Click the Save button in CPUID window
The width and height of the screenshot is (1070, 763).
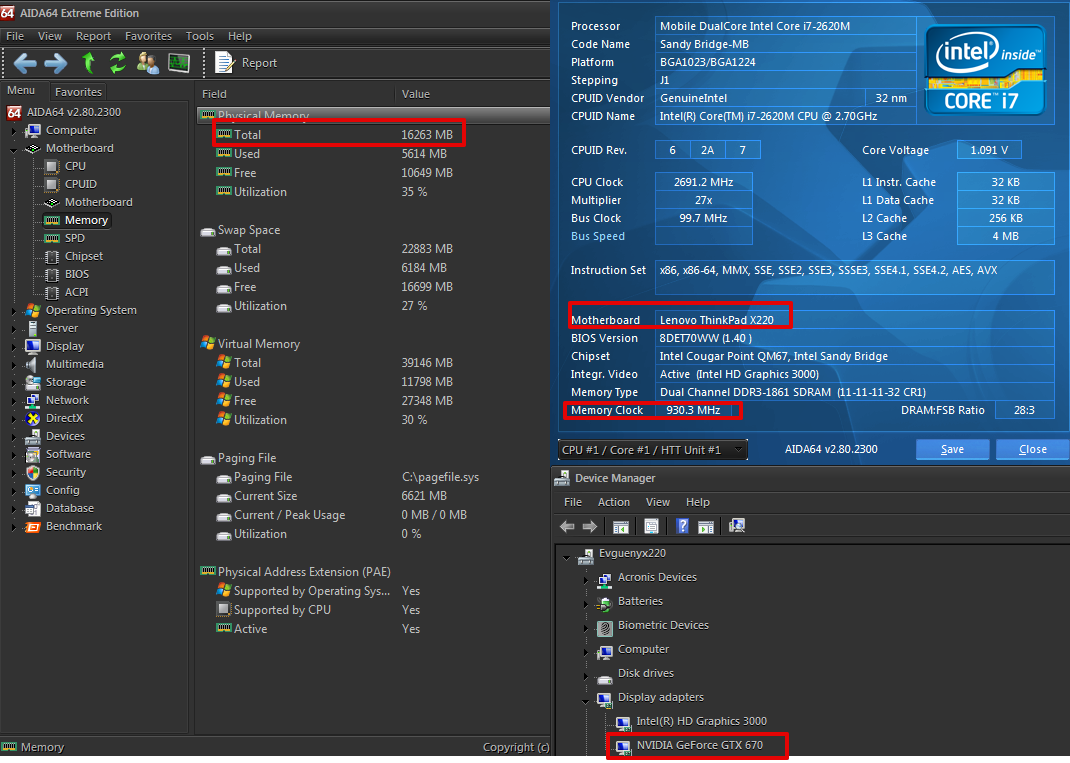tap(953, 449)
